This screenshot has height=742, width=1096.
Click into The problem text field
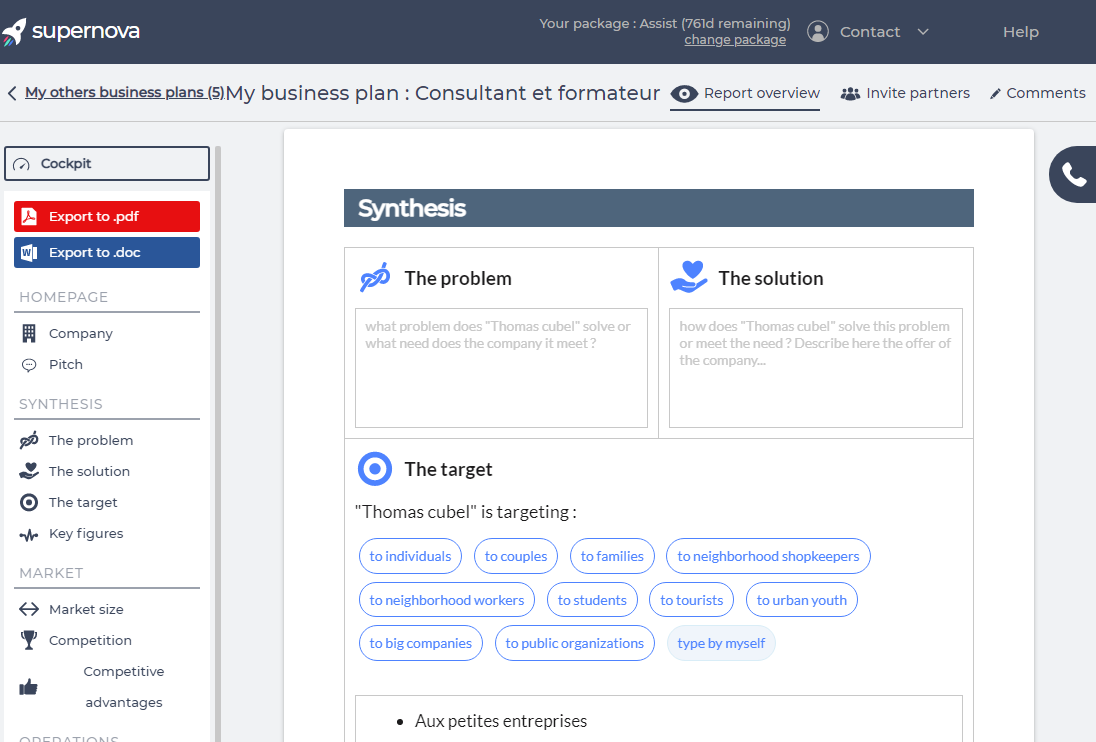pyautogui.click(x=501, y=368)
